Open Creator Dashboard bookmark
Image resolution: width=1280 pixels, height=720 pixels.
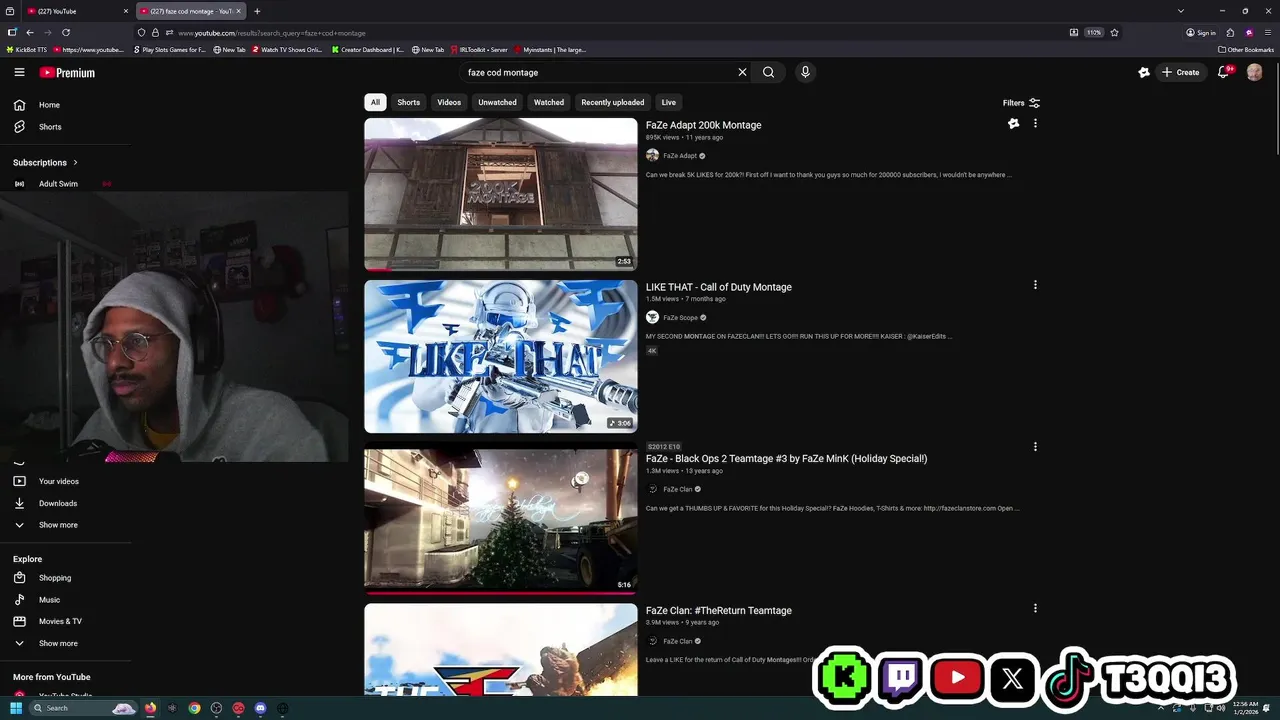click(368, 49)
